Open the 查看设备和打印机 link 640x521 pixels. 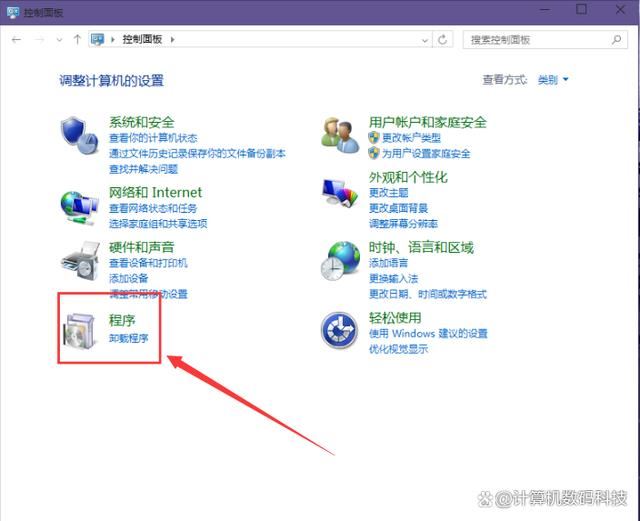[x=148, y=263]
